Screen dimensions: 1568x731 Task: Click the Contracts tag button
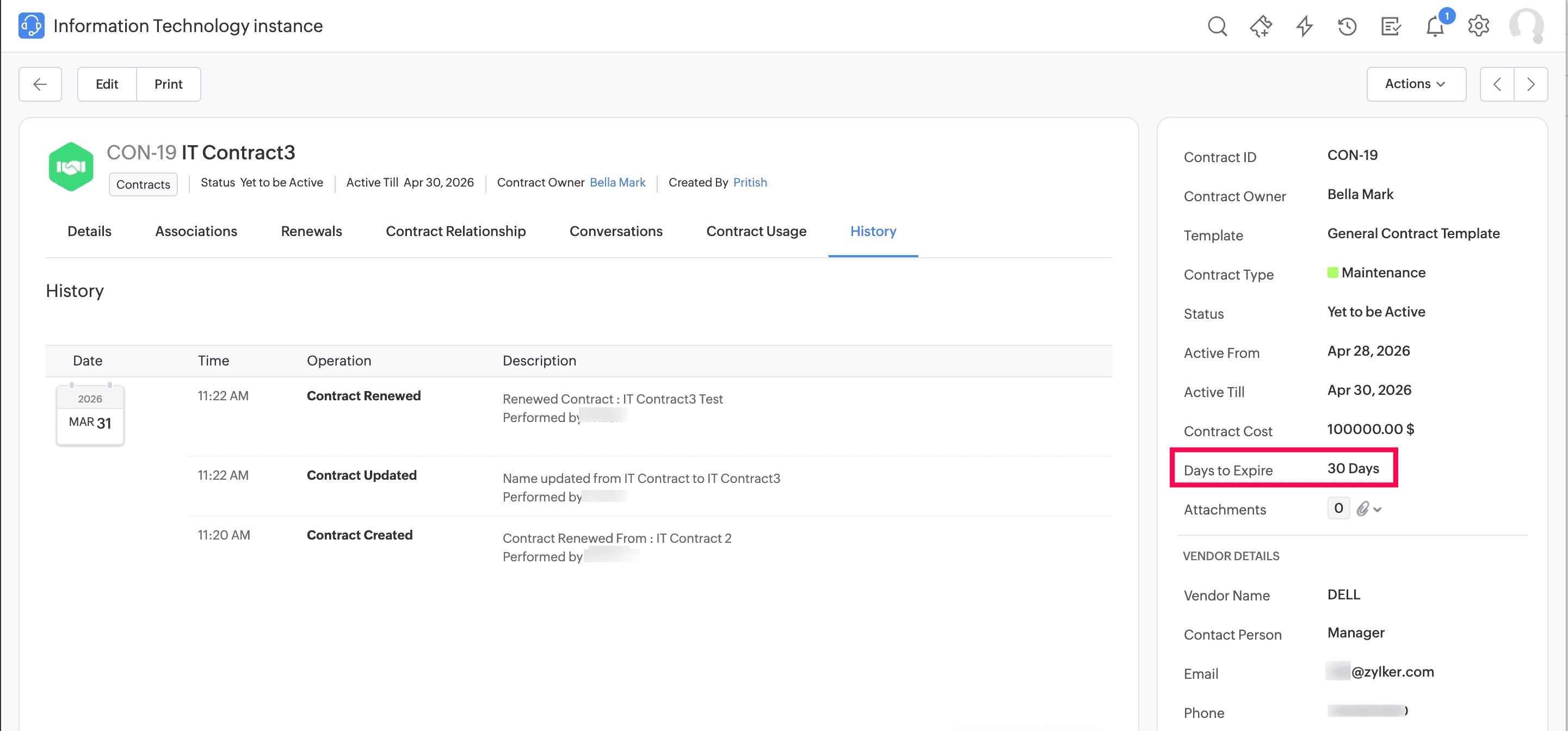(x=143, y=184)
